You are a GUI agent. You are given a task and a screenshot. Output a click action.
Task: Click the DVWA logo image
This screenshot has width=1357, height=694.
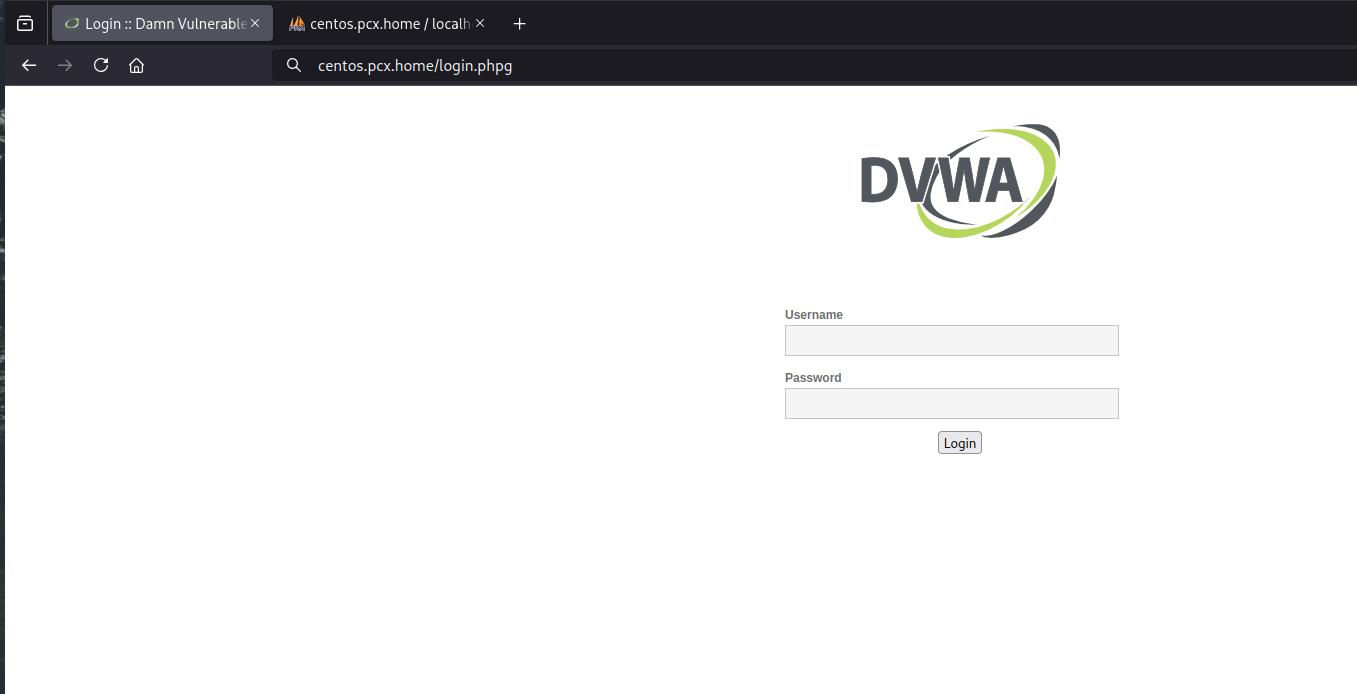click(x=959, y=181)
